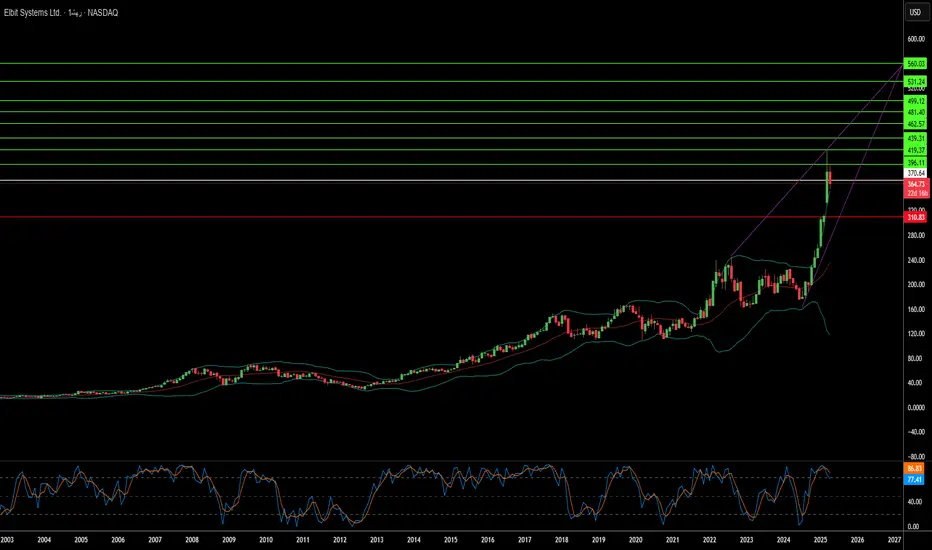Click the 2007 year label on time axis
The height and width of the screenshot is (550, 932).
[x=155, y=540]
